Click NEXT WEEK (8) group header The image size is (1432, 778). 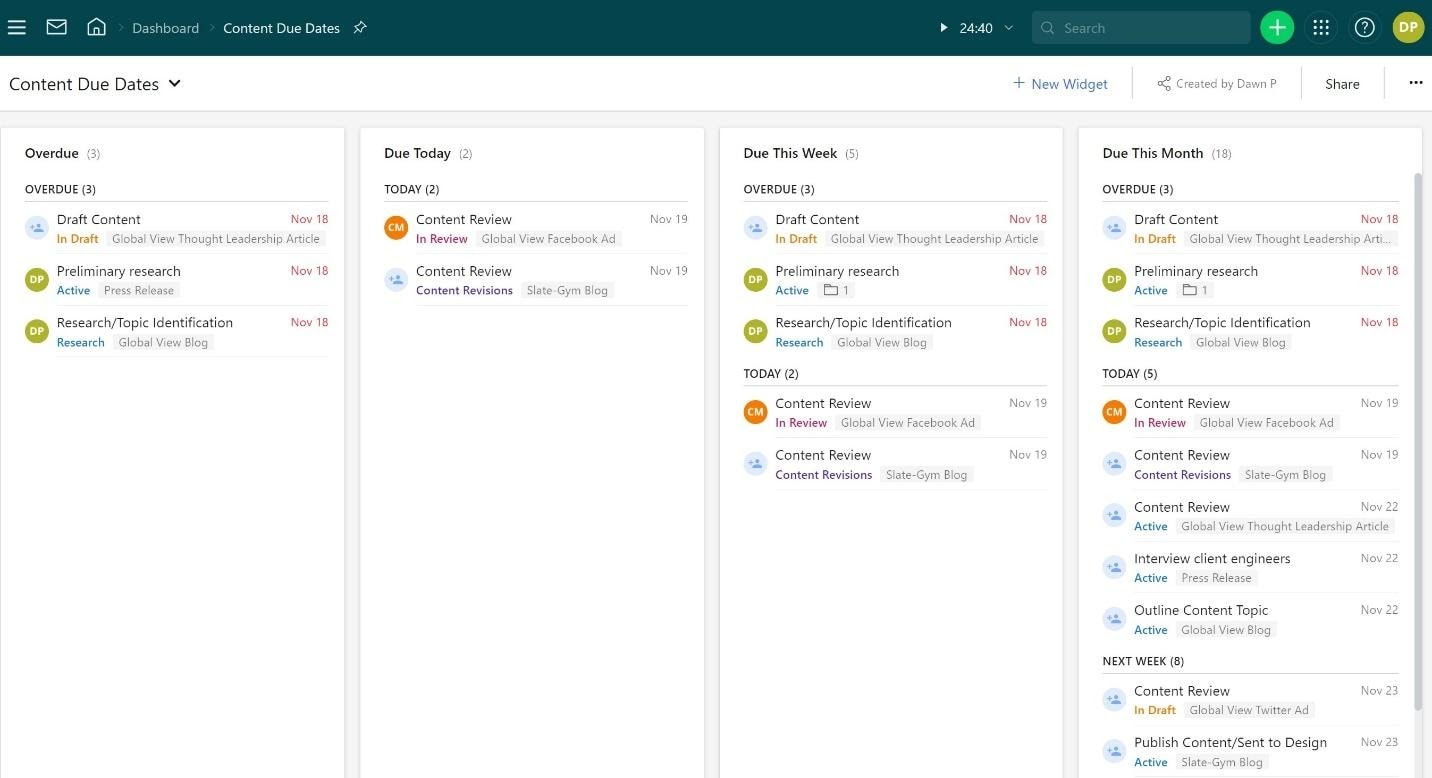tap(1143, 661)
